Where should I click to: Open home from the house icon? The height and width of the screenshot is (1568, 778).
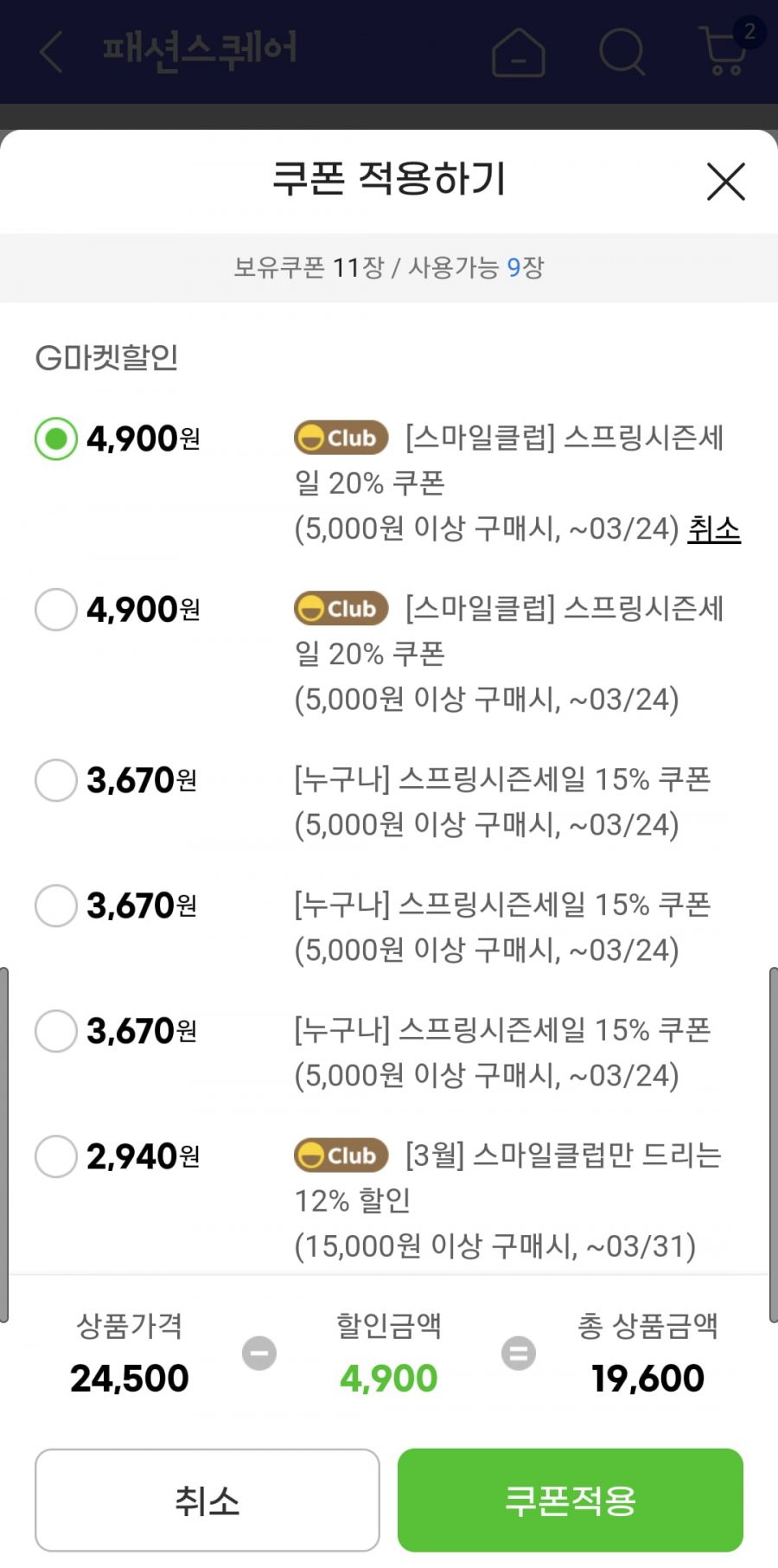(x=518, y=52)
